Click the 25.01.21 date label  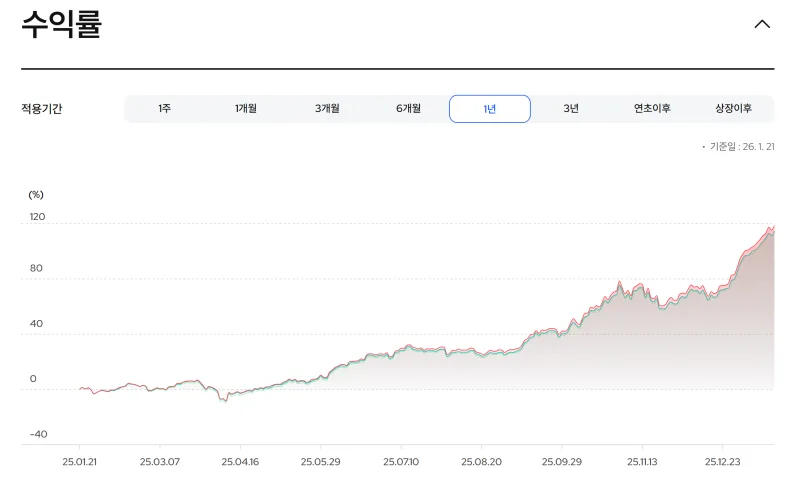pyautogui.click(x=80, y=462)
